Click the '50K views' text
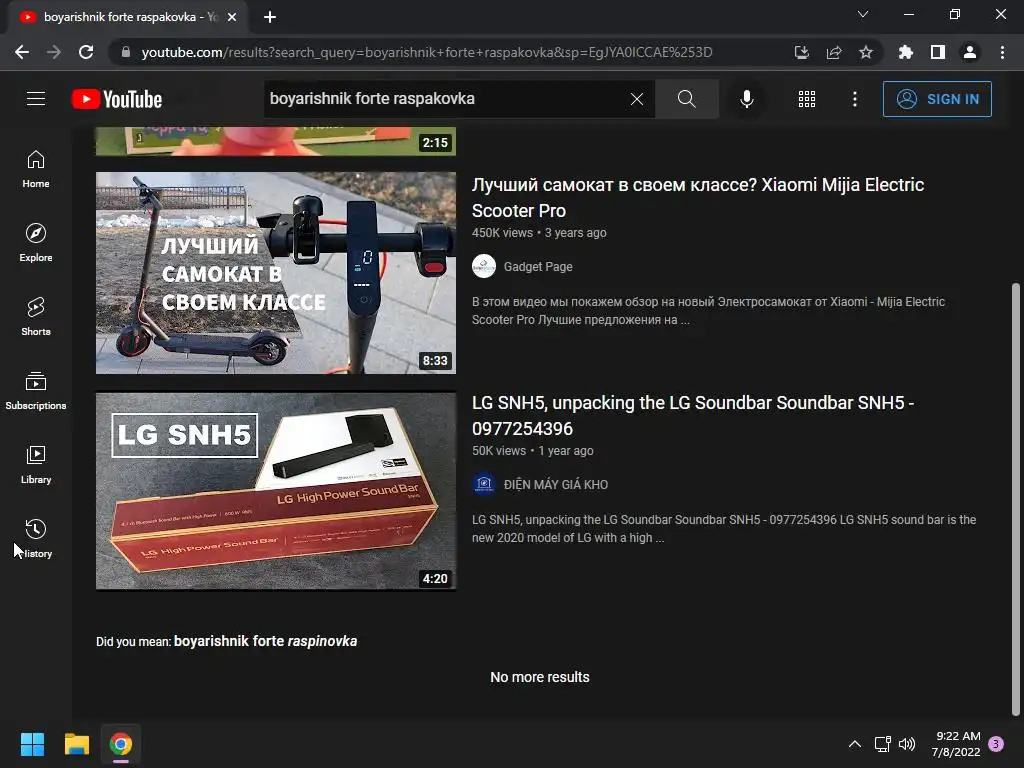Viewport: 1024px width, 768px height. point(499,451)
